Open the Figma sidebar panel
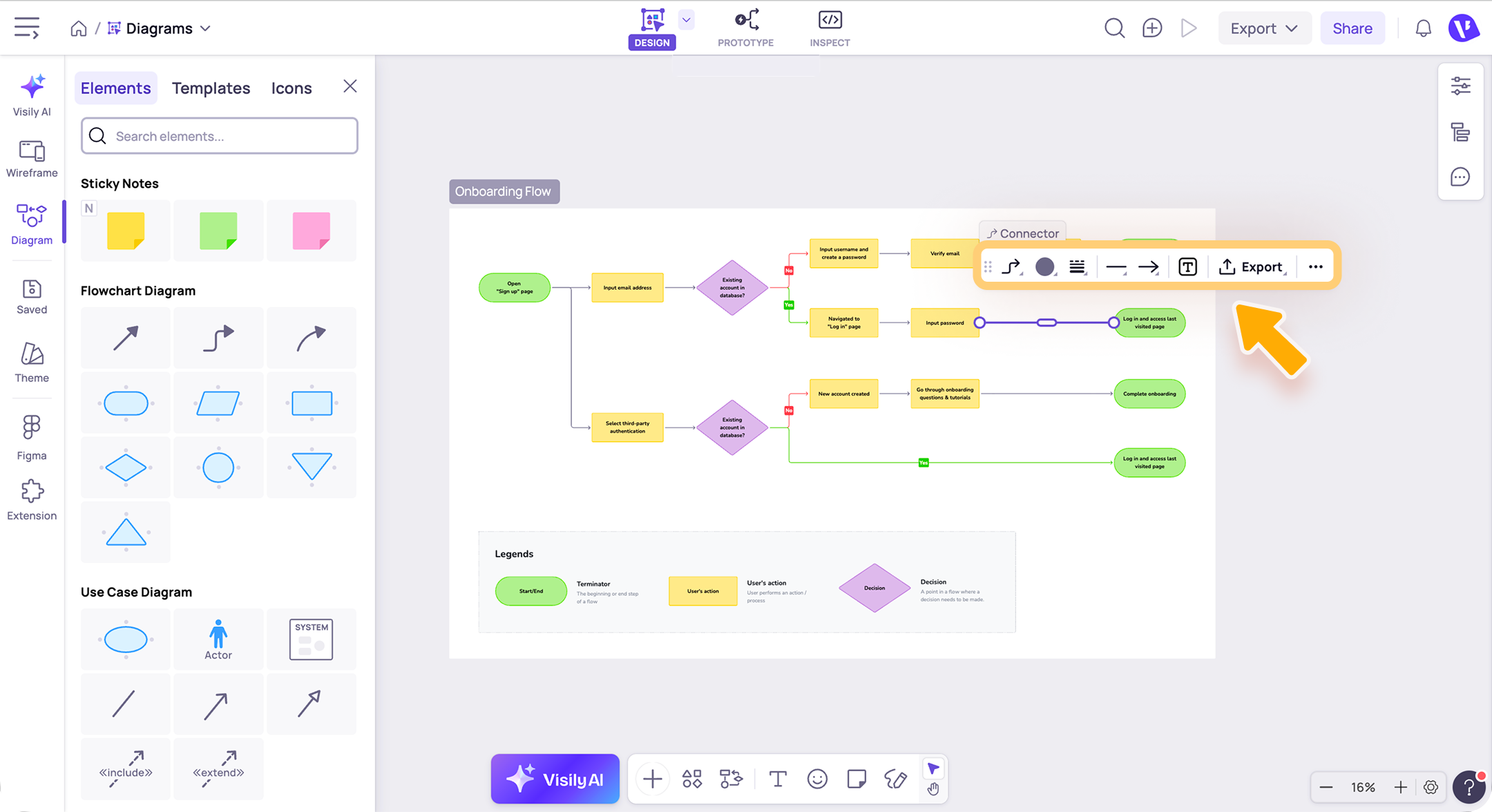The width and height of the screenshot is (1492, 812). [x=32, y=438]
